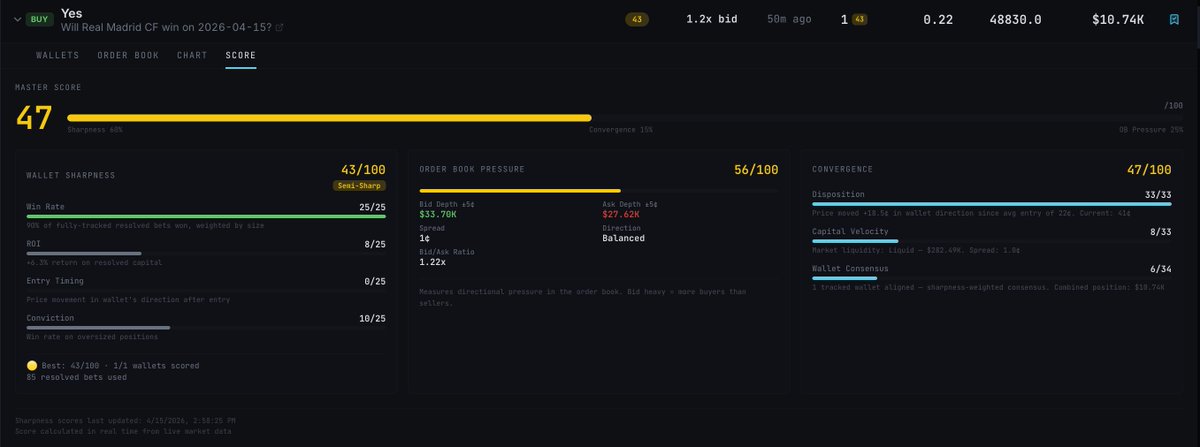Collapse the row using the chevron beside BUY

pyautogui.click(x=15, y=19)
